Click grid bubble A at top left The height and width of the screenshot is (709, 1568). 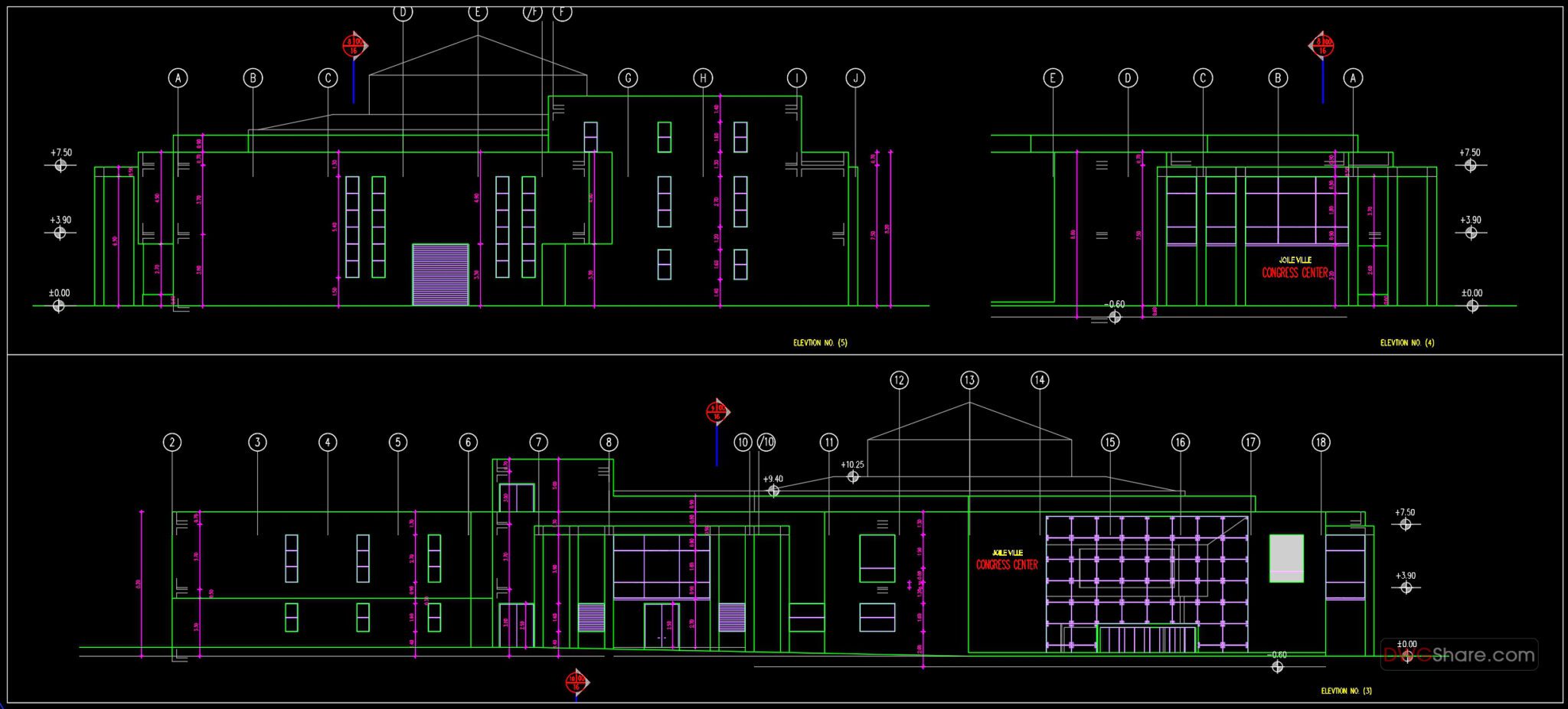click(x=179, y=77)
